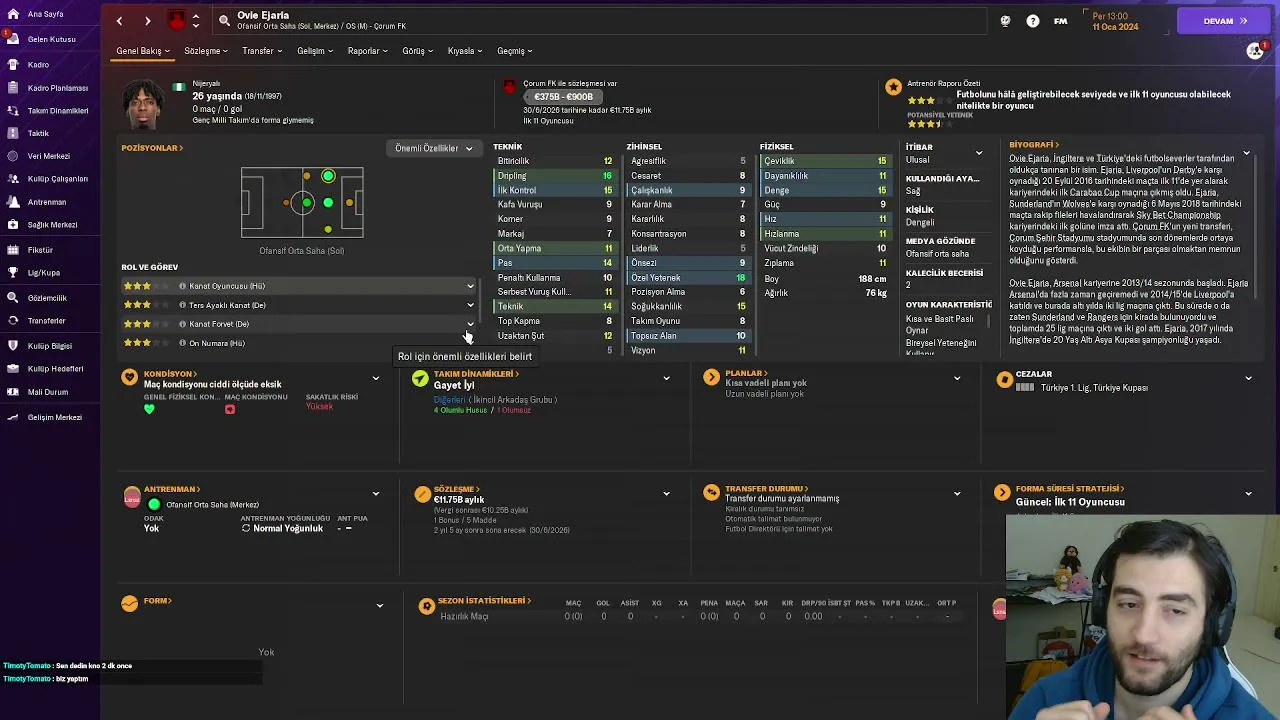Expand the Ters Ayaklı Kanat (De) row
This screenshot has height=720, width=1280.
[x=470, y=305]
